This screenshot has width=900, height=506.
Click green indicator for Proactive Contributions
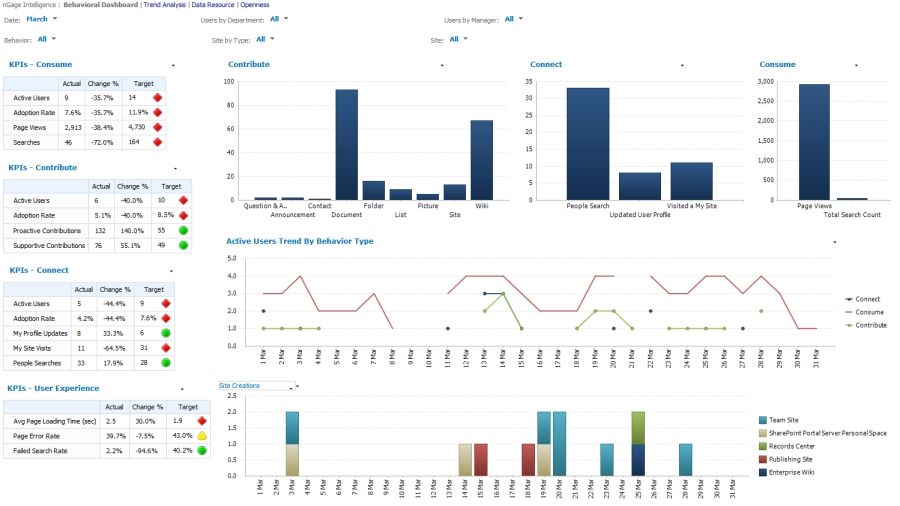(x=183, y=230)
